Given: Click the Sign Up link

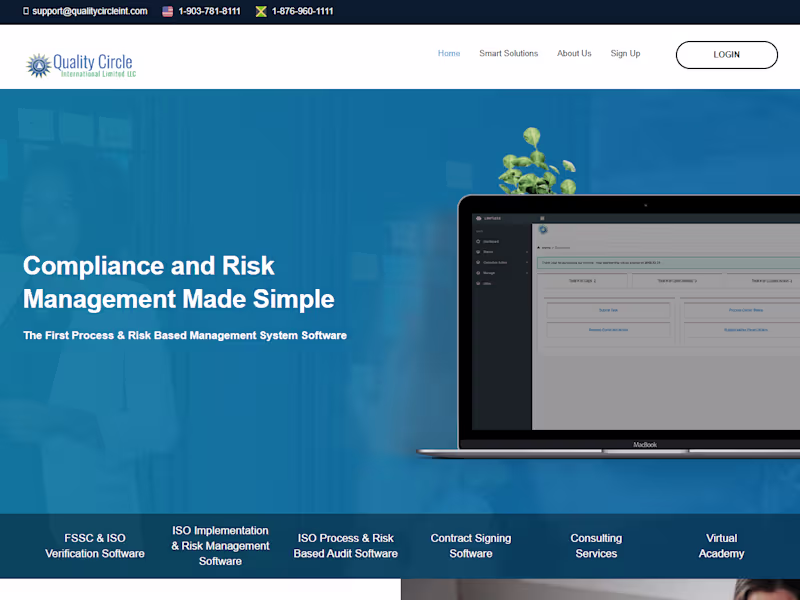Looking at the screenshot, I should point(625,53).
